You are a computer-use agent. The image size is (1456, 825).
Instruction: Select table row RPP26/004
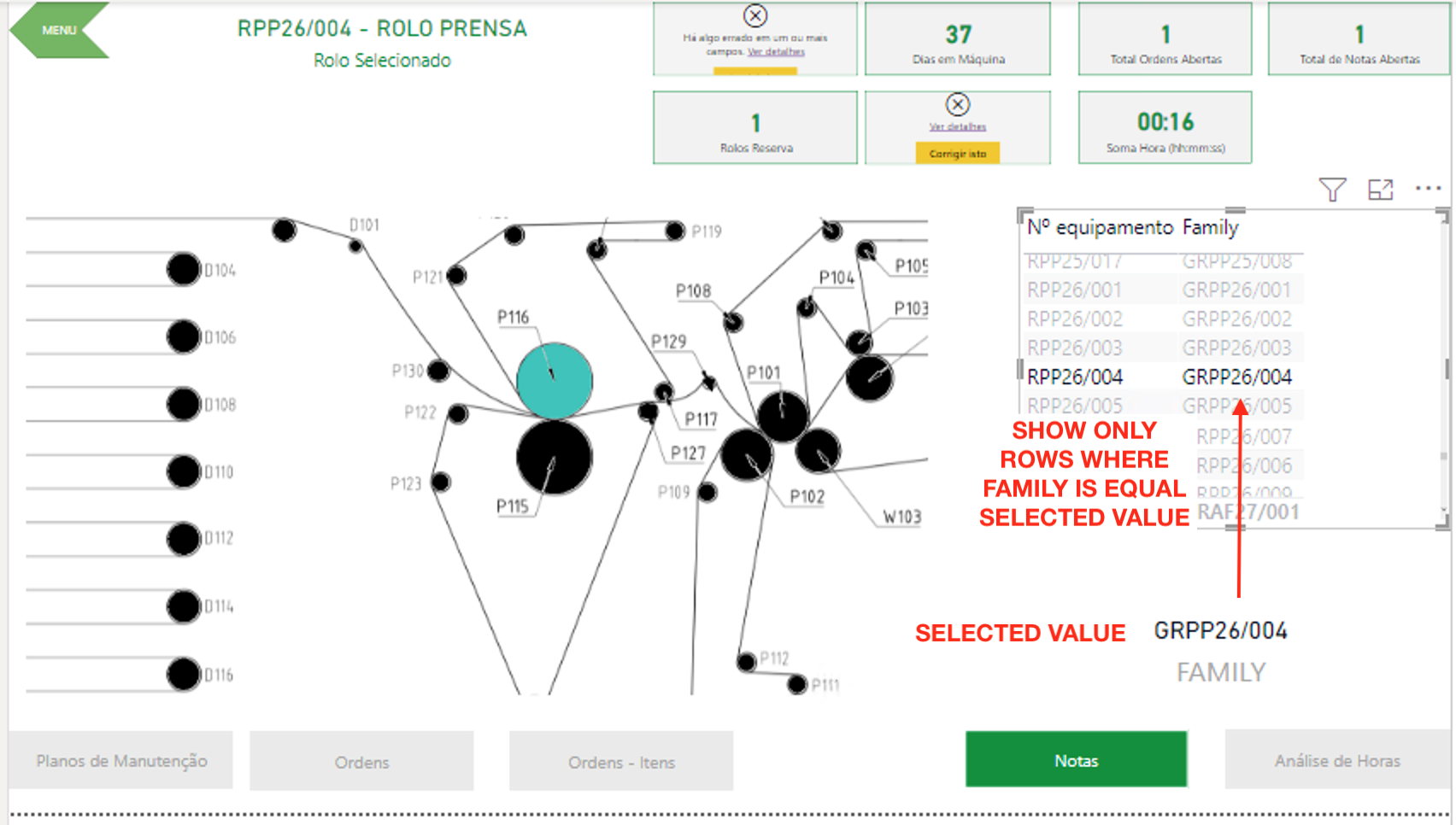[x=1163, y=377]
